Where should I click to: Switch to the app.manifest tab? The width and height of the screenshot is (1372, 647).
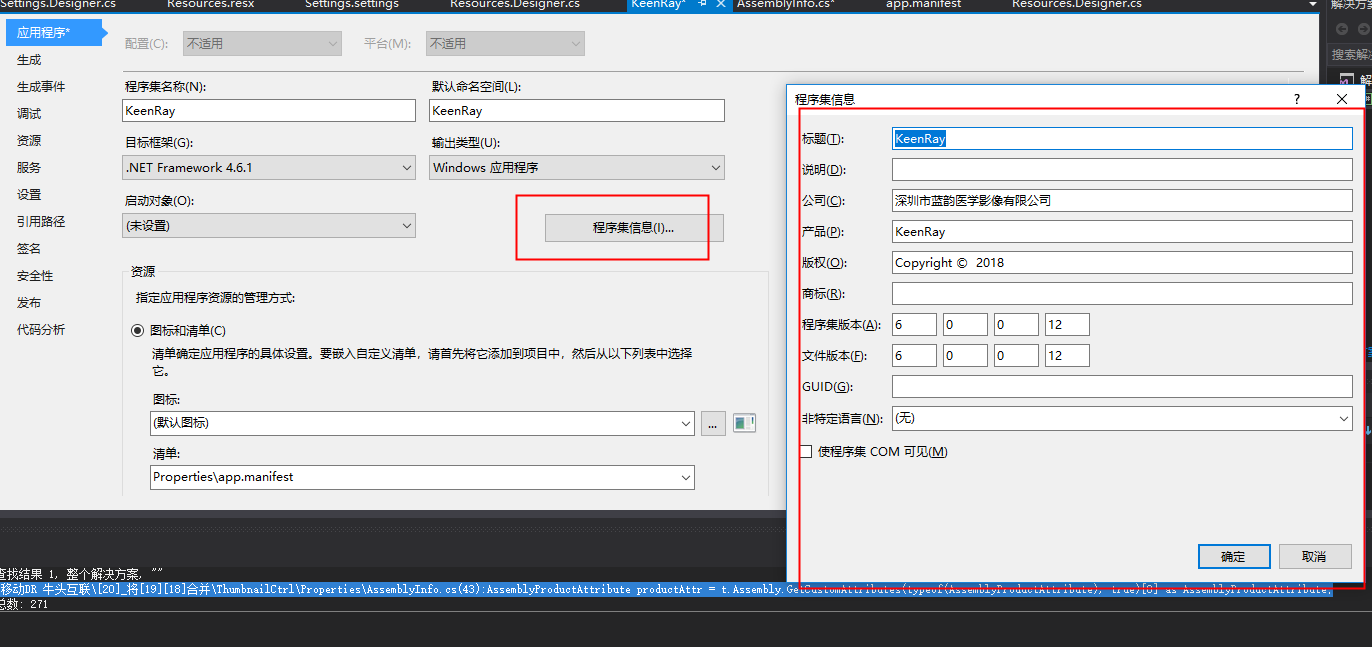coord(922,4)
